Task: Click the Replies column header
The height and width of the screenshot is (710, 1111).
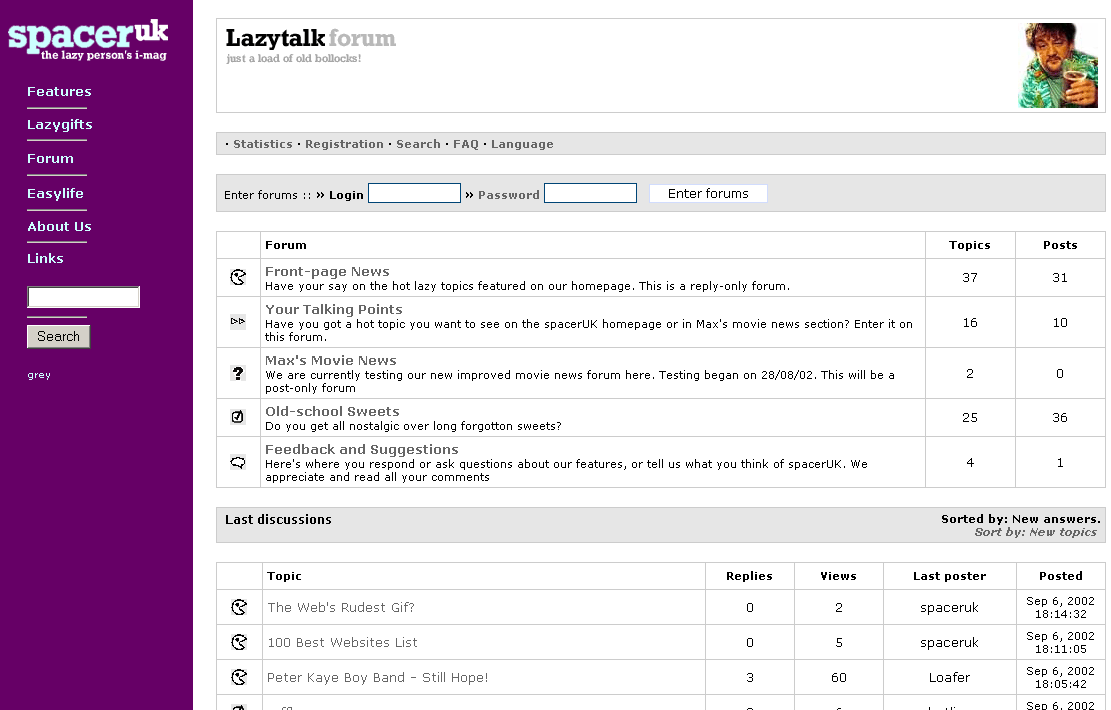Action: click(x=749, y=576)
